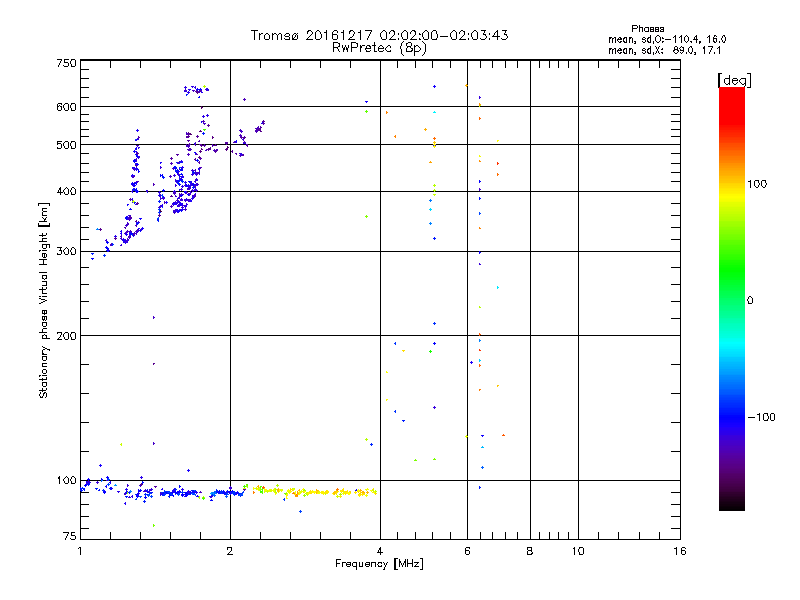This screenshot has height=600, width=800.
Task: Click the "16" frequency axis tick label
Action: coord(680,551)
